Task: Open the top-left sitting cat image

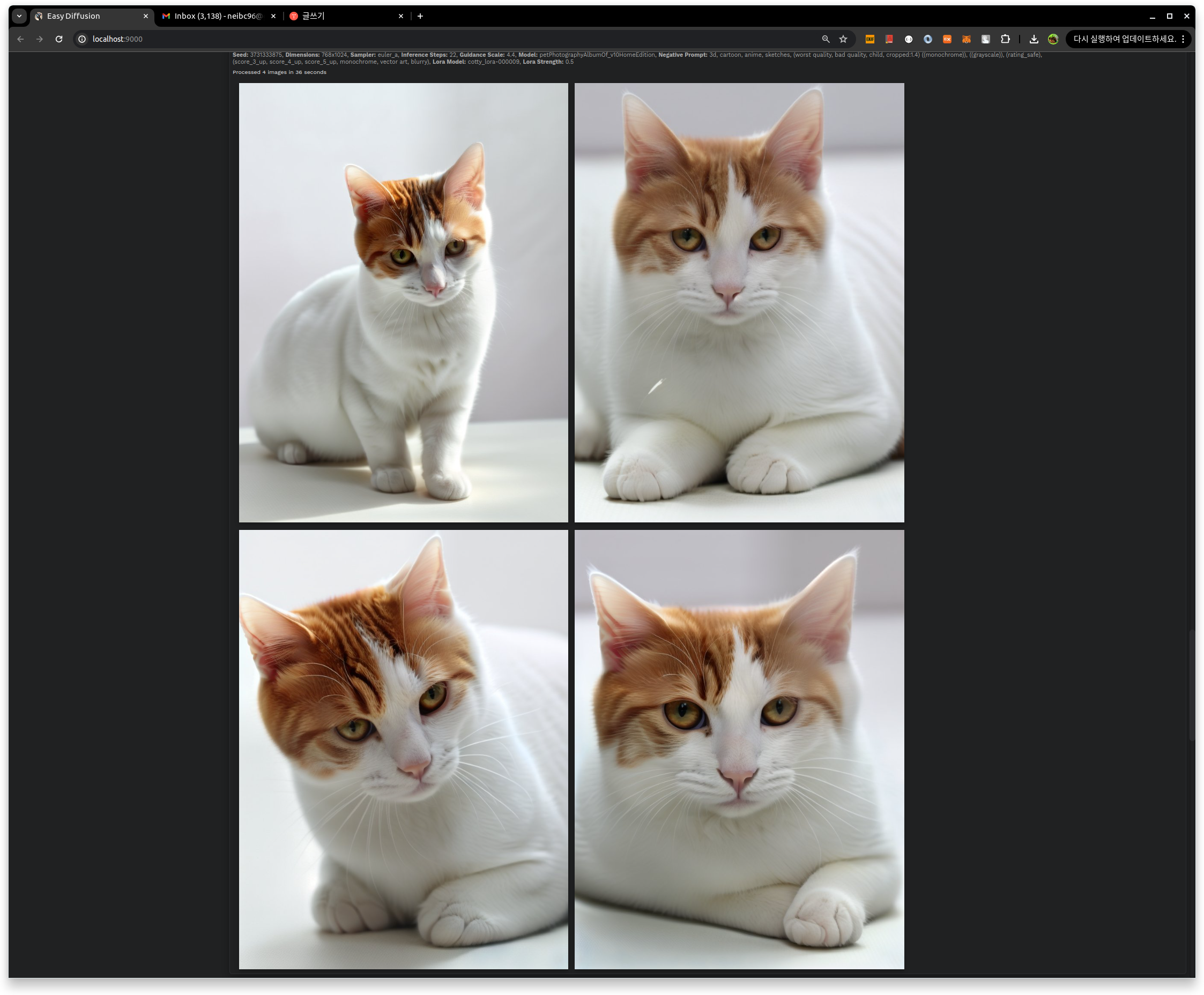Action: pos(403,302)
